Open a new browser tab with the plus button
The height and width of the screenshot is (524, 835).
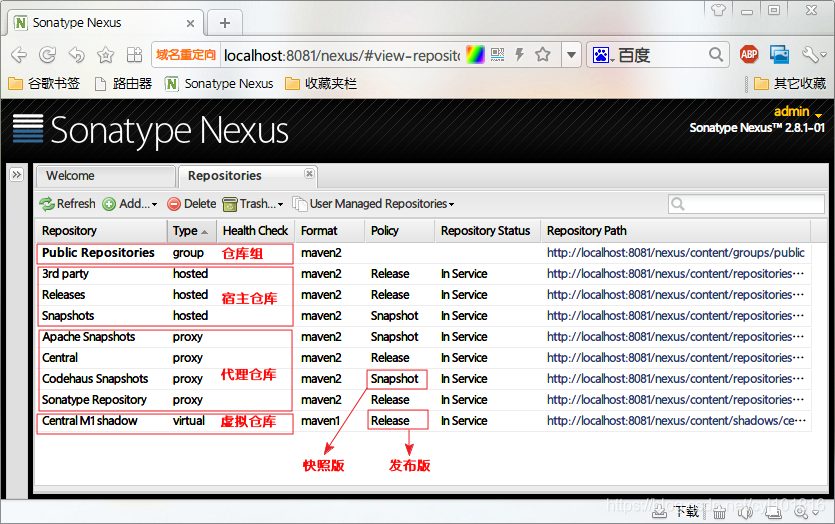pyautogui.click(x=225, y=23)
